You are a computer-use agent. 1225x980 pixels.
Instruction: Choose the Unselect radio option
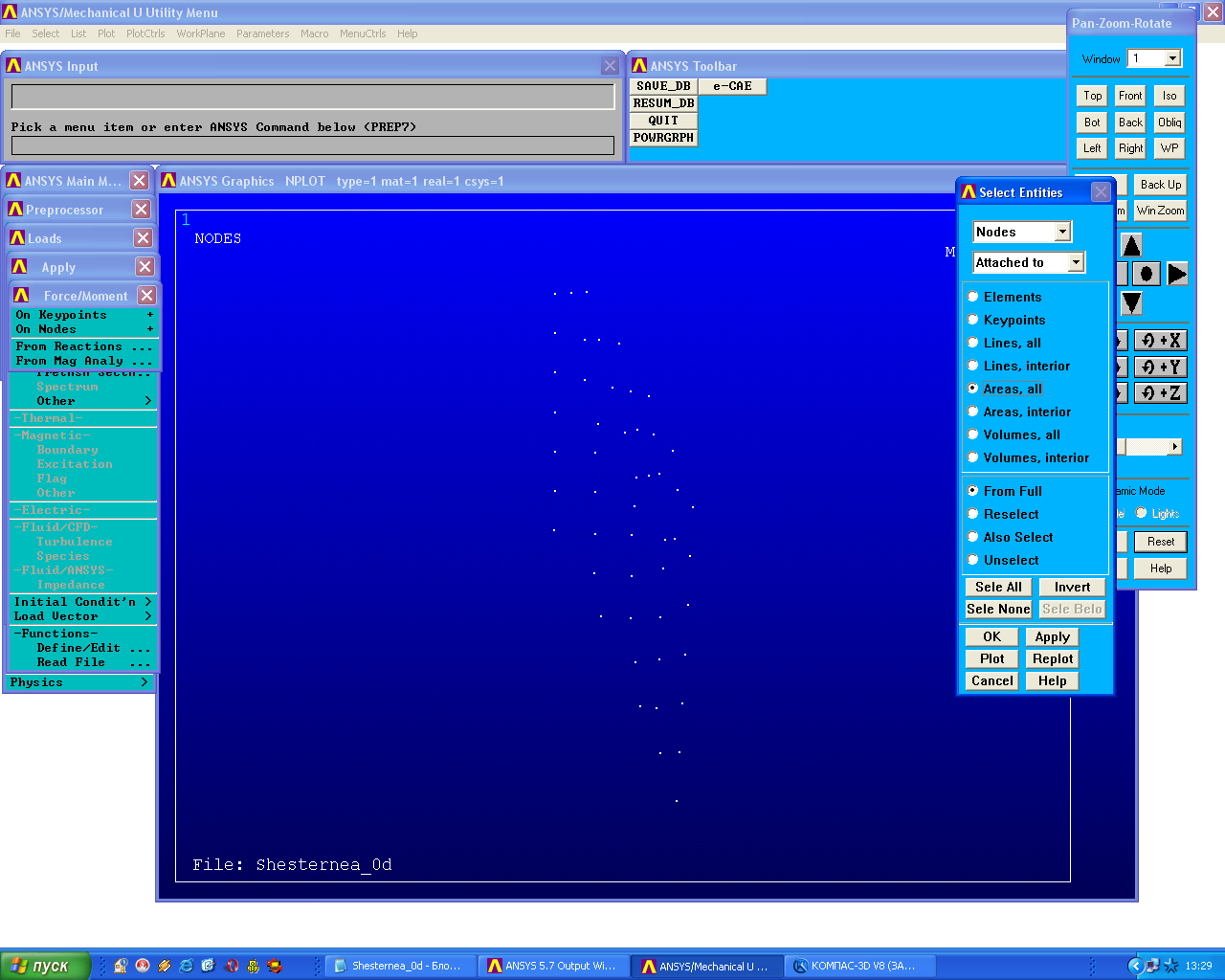coord(1003,560)
